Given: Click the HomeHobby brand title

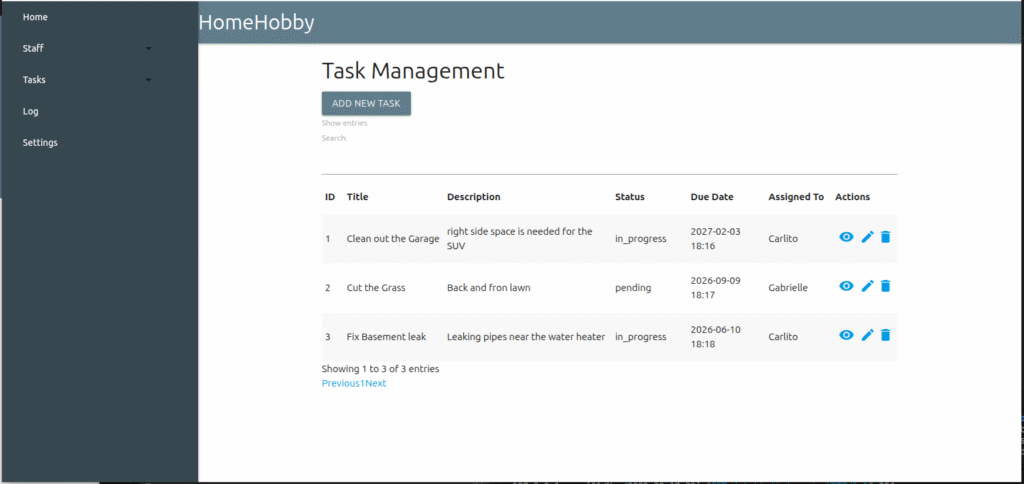Looking at the screenshot, I should click(256, 22).
